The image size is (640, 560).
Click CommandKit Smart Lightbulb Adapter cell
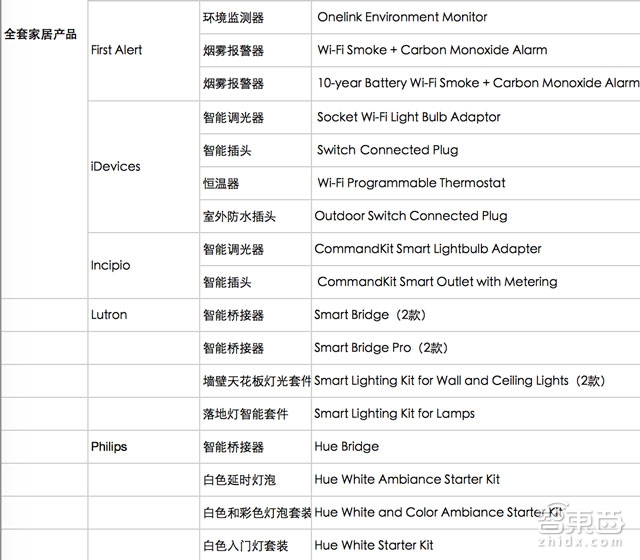[x=428, y=249]
